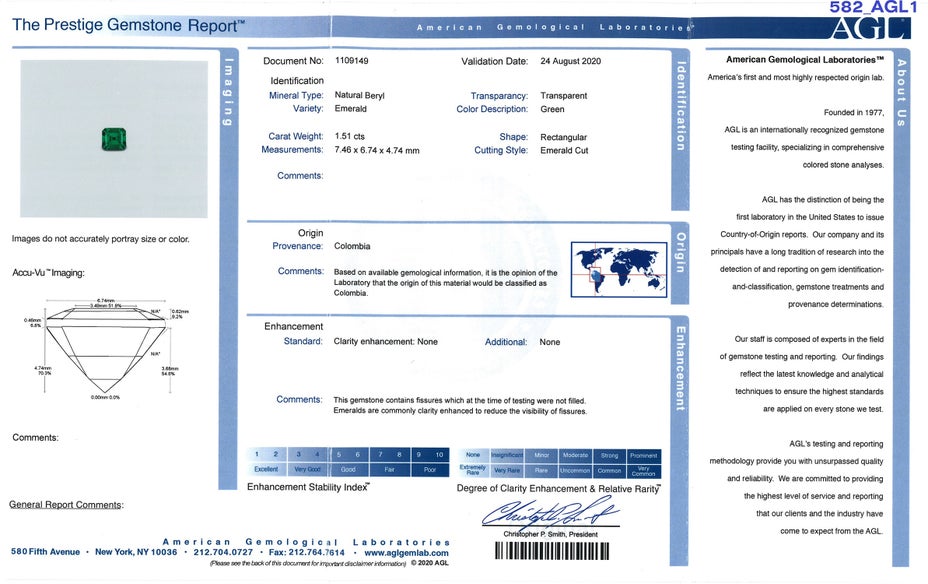Select 'Prominent' in clarity enhancement scale

point(643,455)
